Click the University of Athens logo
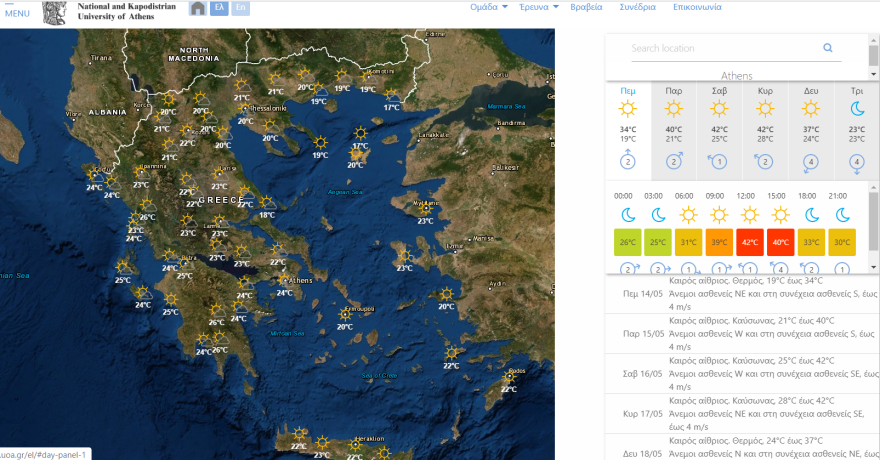Image resolution: width=880 pixels, height=460 pixels. click(55, 14)
